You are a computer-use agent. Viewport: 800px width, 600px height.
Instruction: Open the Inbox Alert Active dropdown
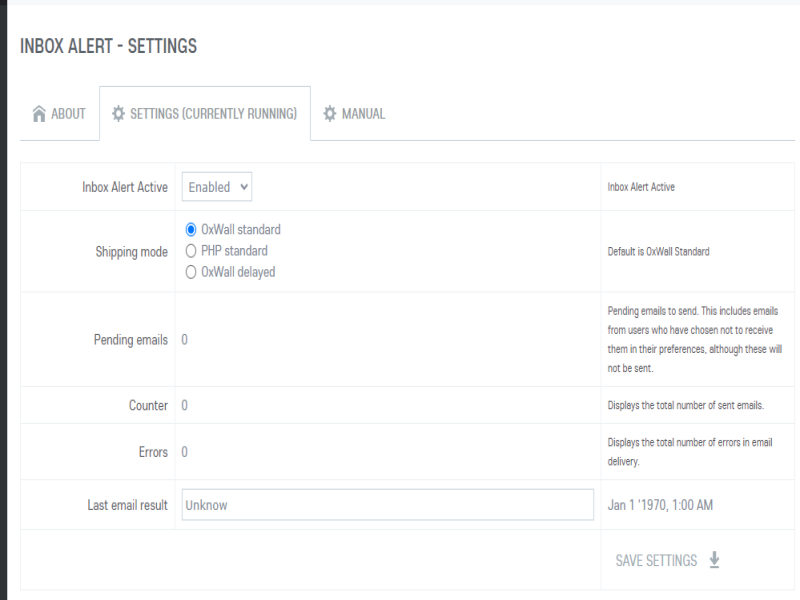pyautogui.click(x=217, y=187)
